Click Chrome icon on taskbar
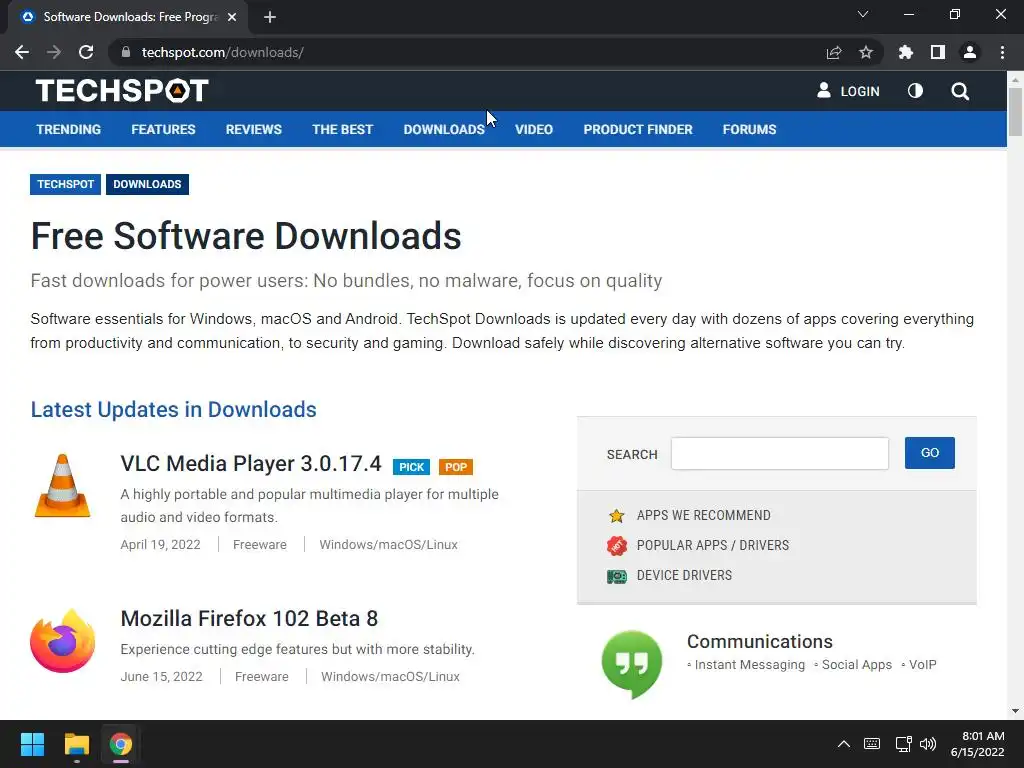Image resolution: width=1024 pixels, height=768 pixels. pyautogui.click(x=121, y=744)
